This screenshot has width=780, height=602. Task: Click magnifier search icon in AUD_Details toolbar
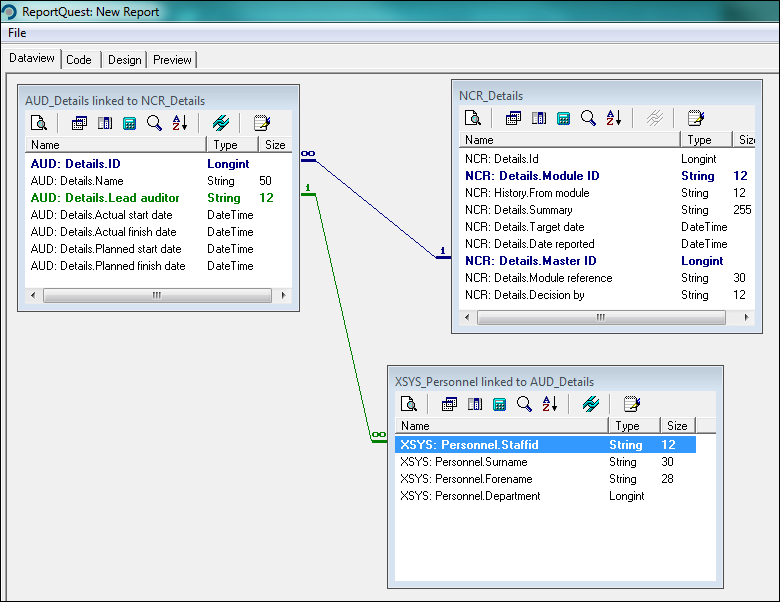(154, 123)
